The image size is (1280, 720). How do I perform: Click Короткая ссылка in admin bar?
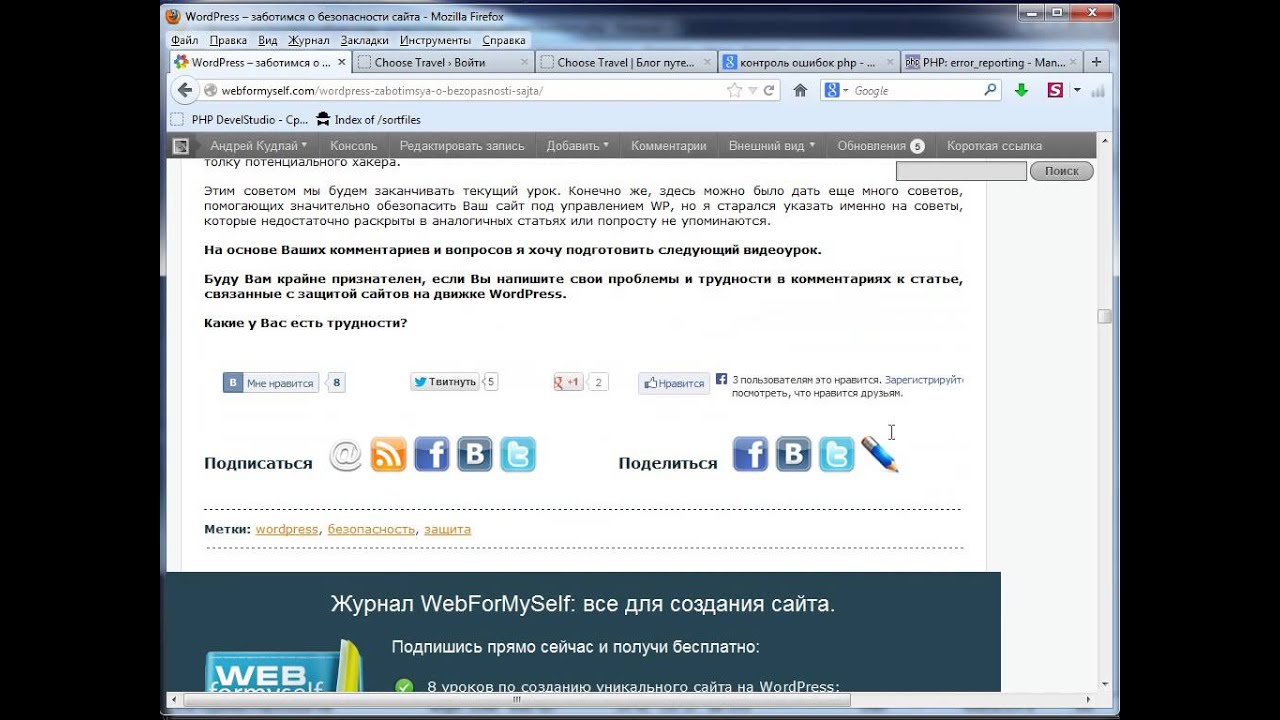click(994, 146)
